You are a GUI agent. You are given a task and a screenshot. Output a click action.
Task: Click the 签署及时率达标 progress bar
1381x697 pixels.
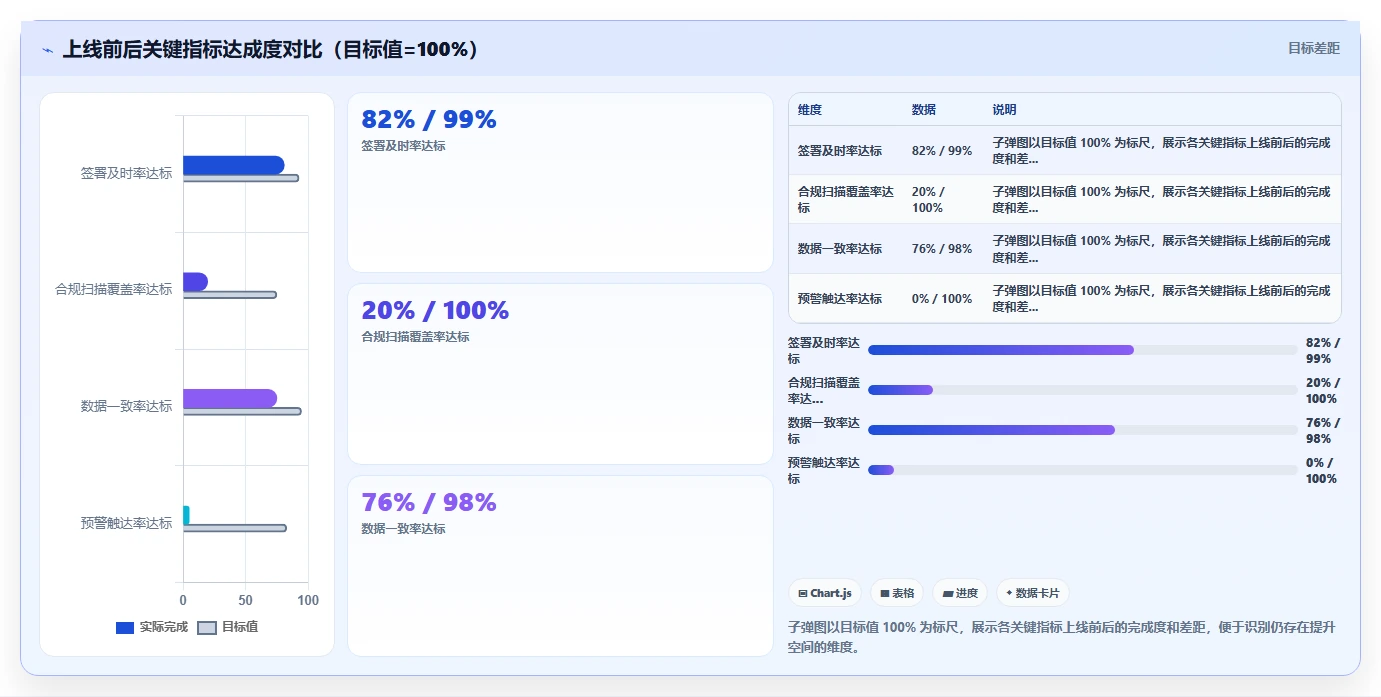pyautogui.click(x=1083, y=350)
